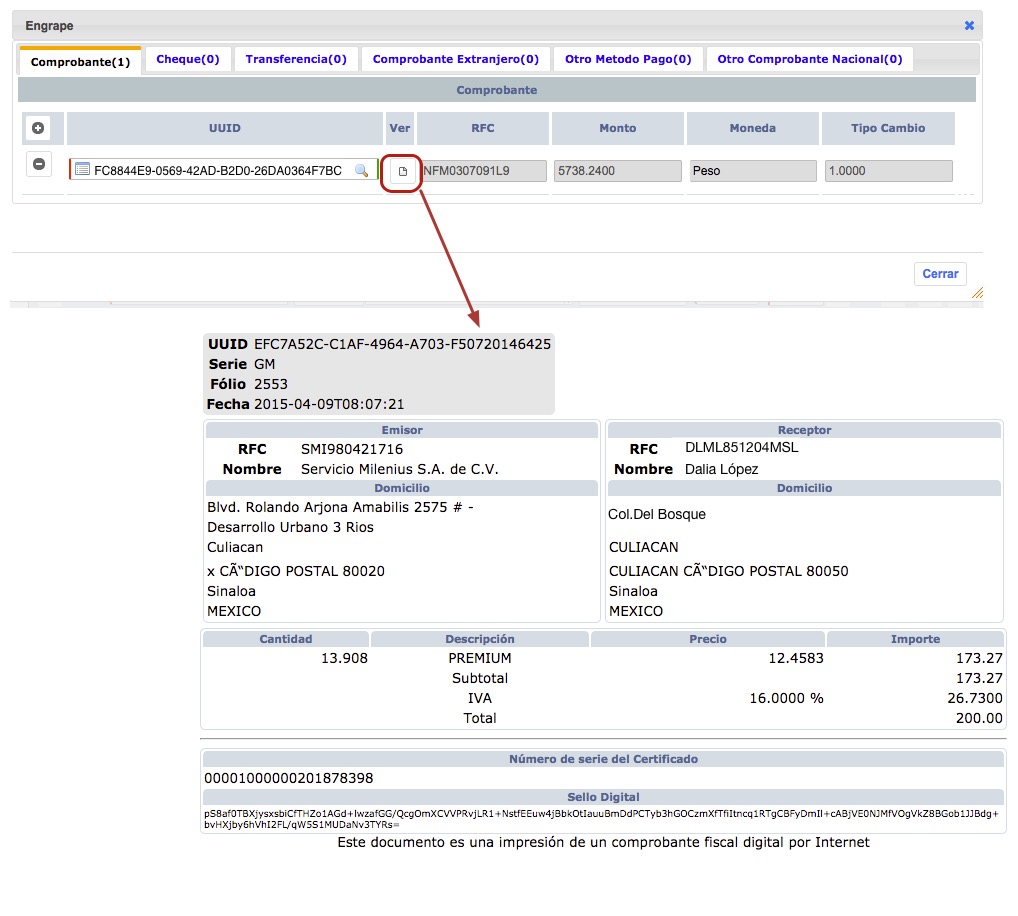Select the Comprobante(1) tab

click(80, 62)
